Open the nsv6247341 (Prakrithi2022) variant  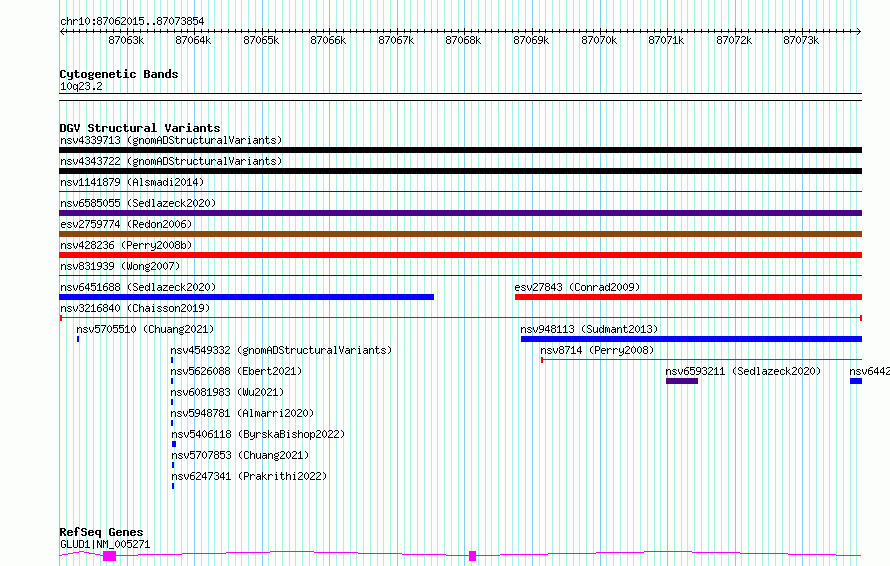[248, 476]
